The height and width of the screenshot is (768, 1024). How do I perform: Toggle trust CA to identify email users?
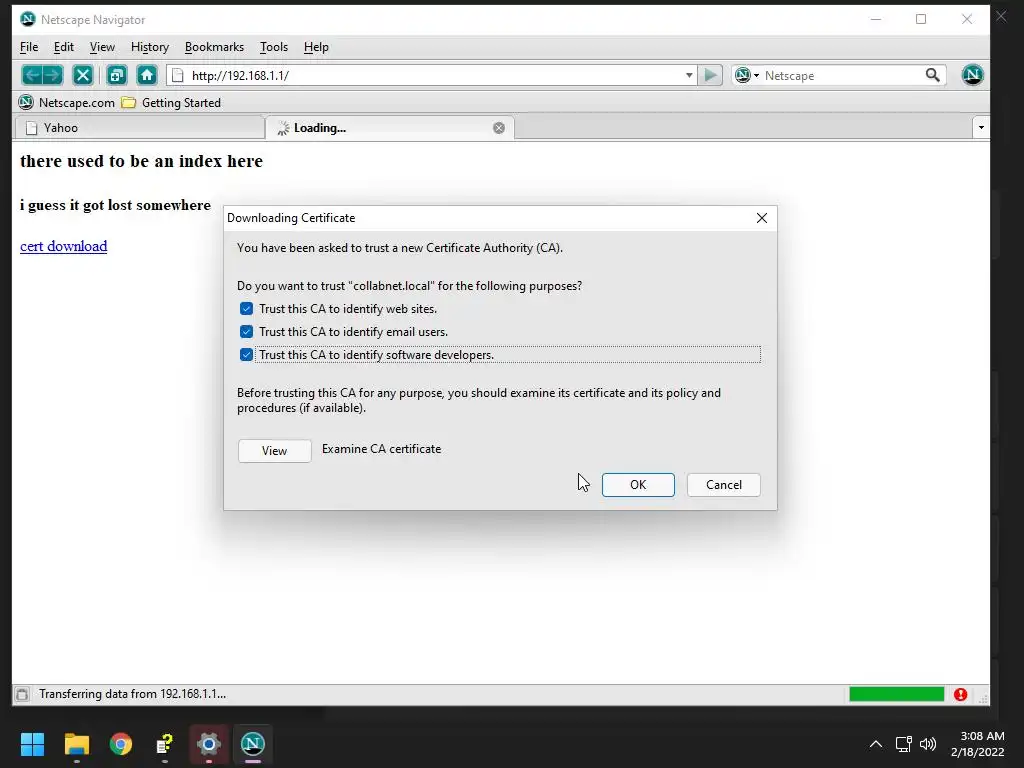point(246,332)
